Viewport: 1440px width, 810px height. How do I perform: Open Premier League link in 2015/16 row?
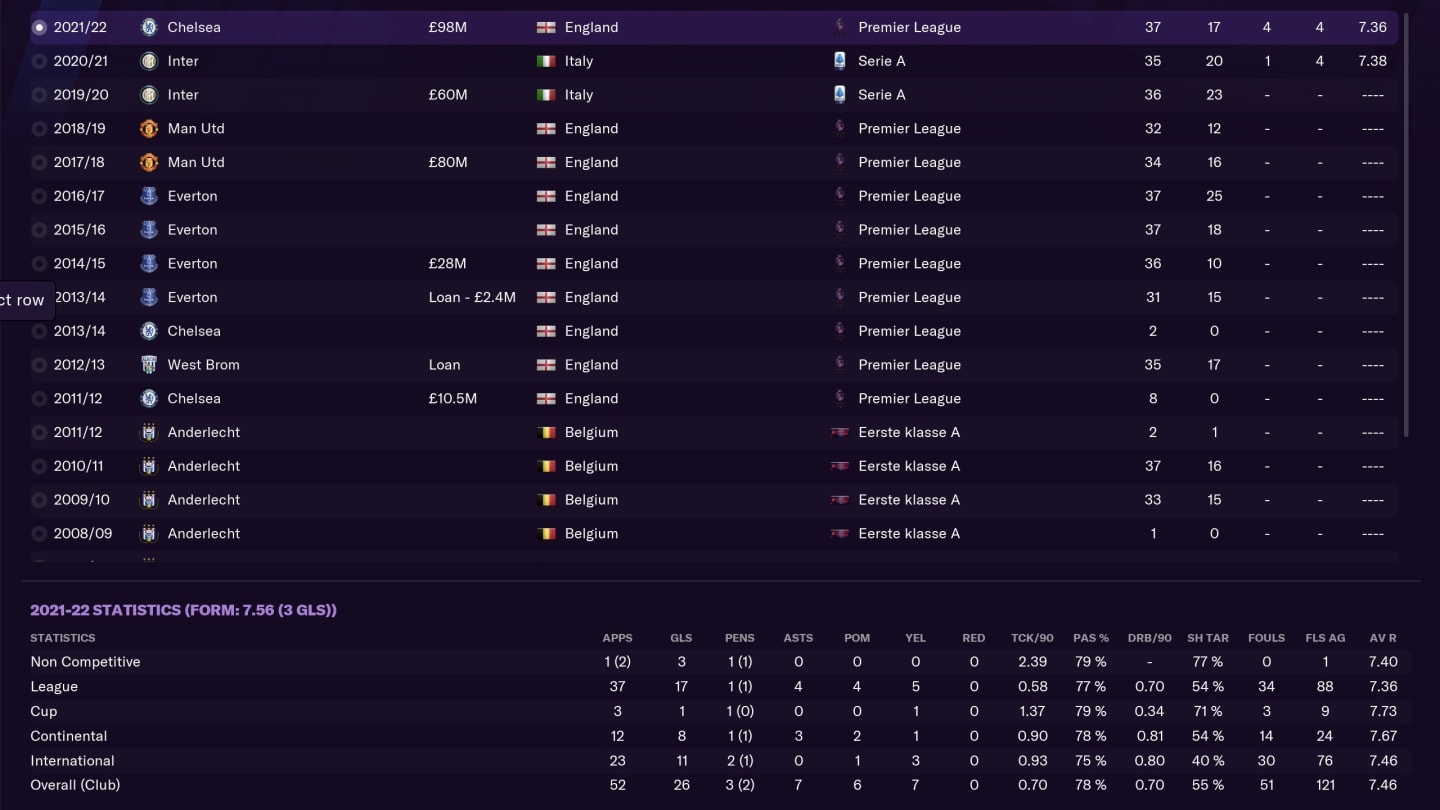tap(909, 230)
